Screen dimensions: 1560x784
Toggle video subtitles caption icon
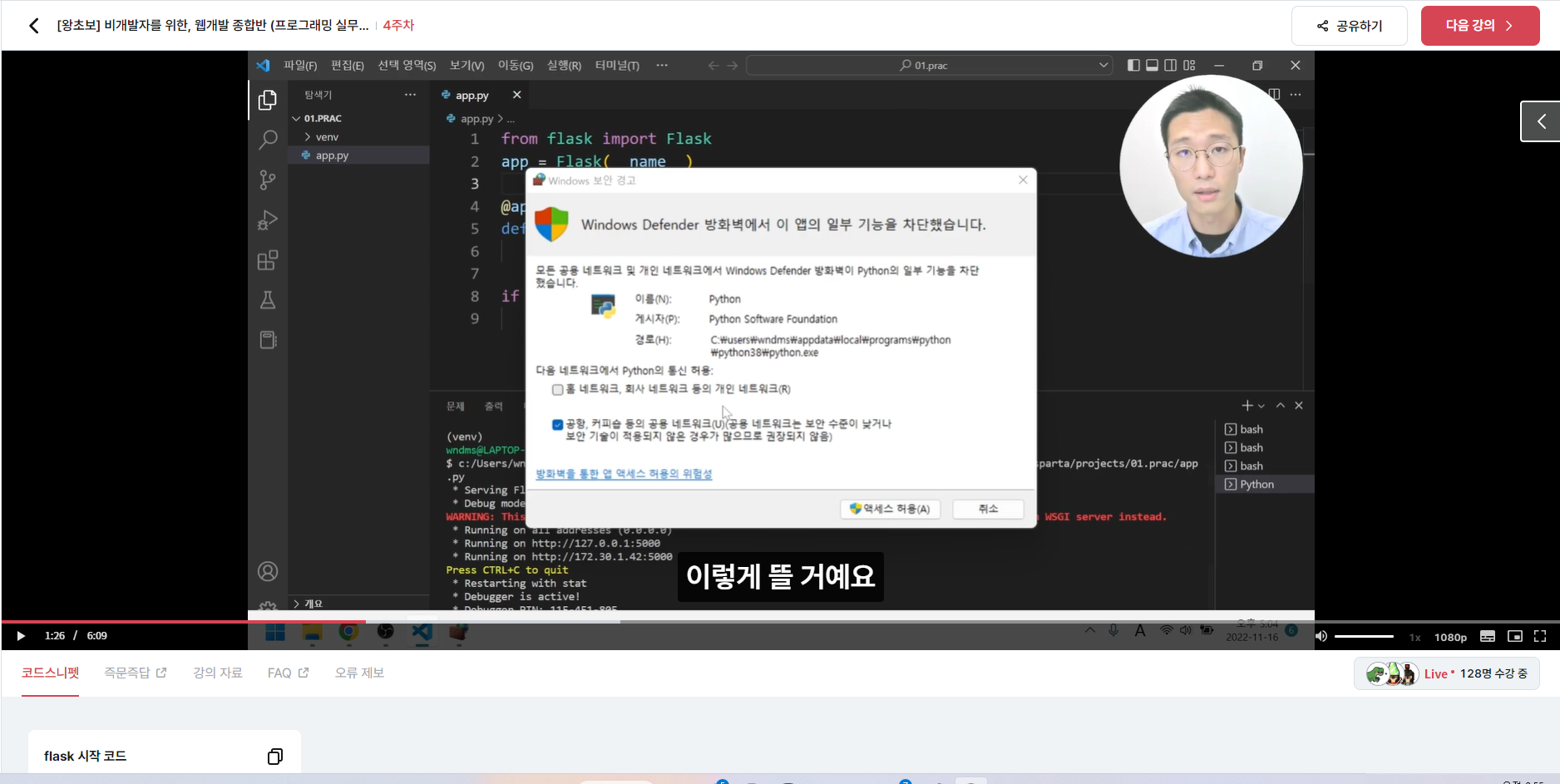point(1488,636)
